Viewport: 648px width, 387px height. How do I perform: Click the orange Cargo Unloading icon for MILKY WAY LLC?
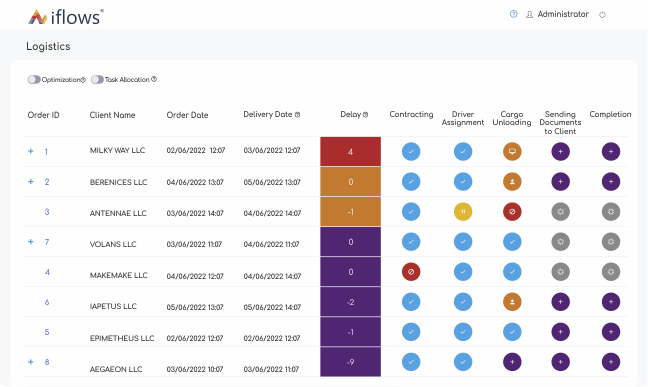(x=512, y=151)
